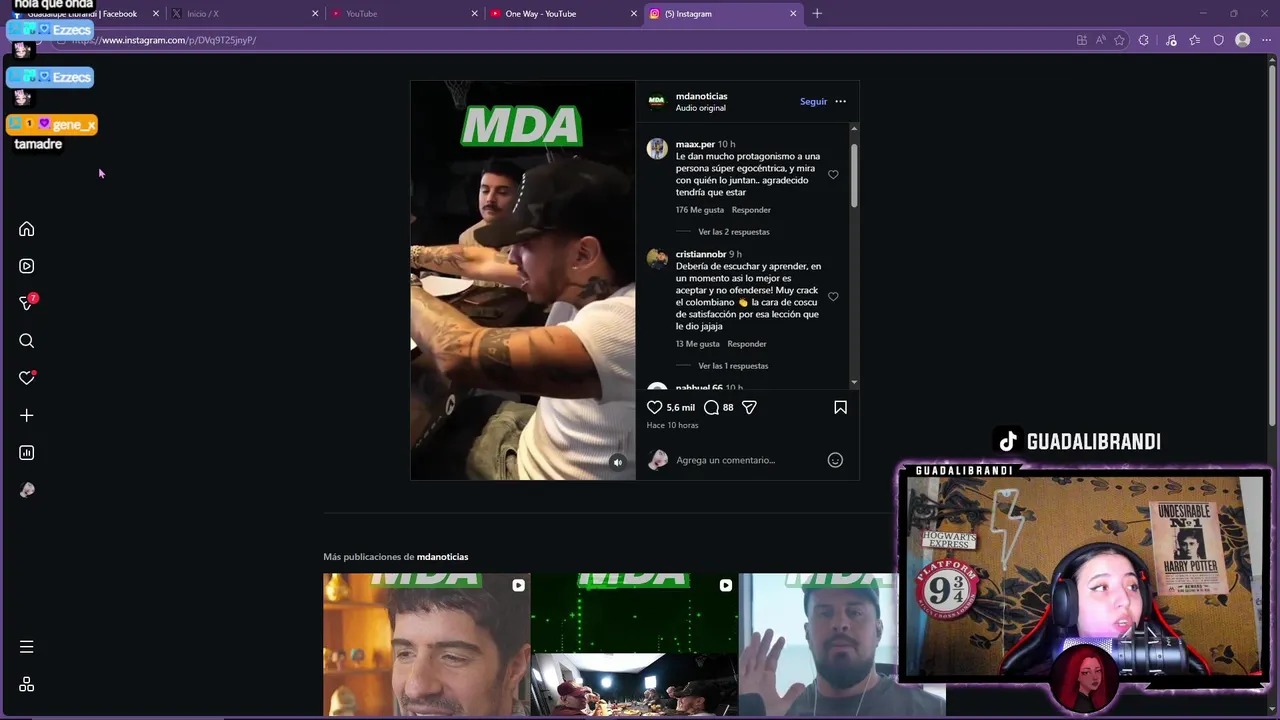Open media control music icon
The height and width of the screenshot is (720, 1280).
pos(1170,40)
